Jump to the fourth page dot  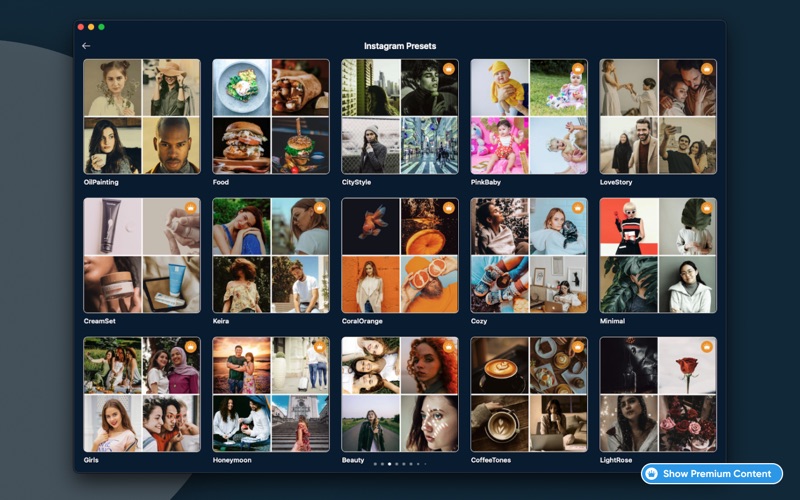tap(397, 464)
